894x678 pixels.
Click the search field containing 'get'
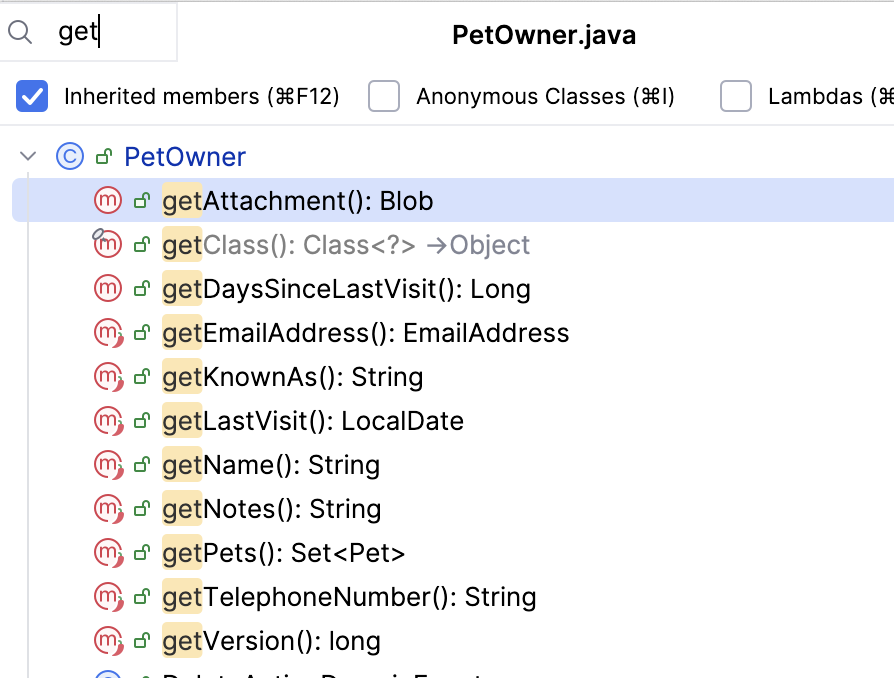click(88, 32)
